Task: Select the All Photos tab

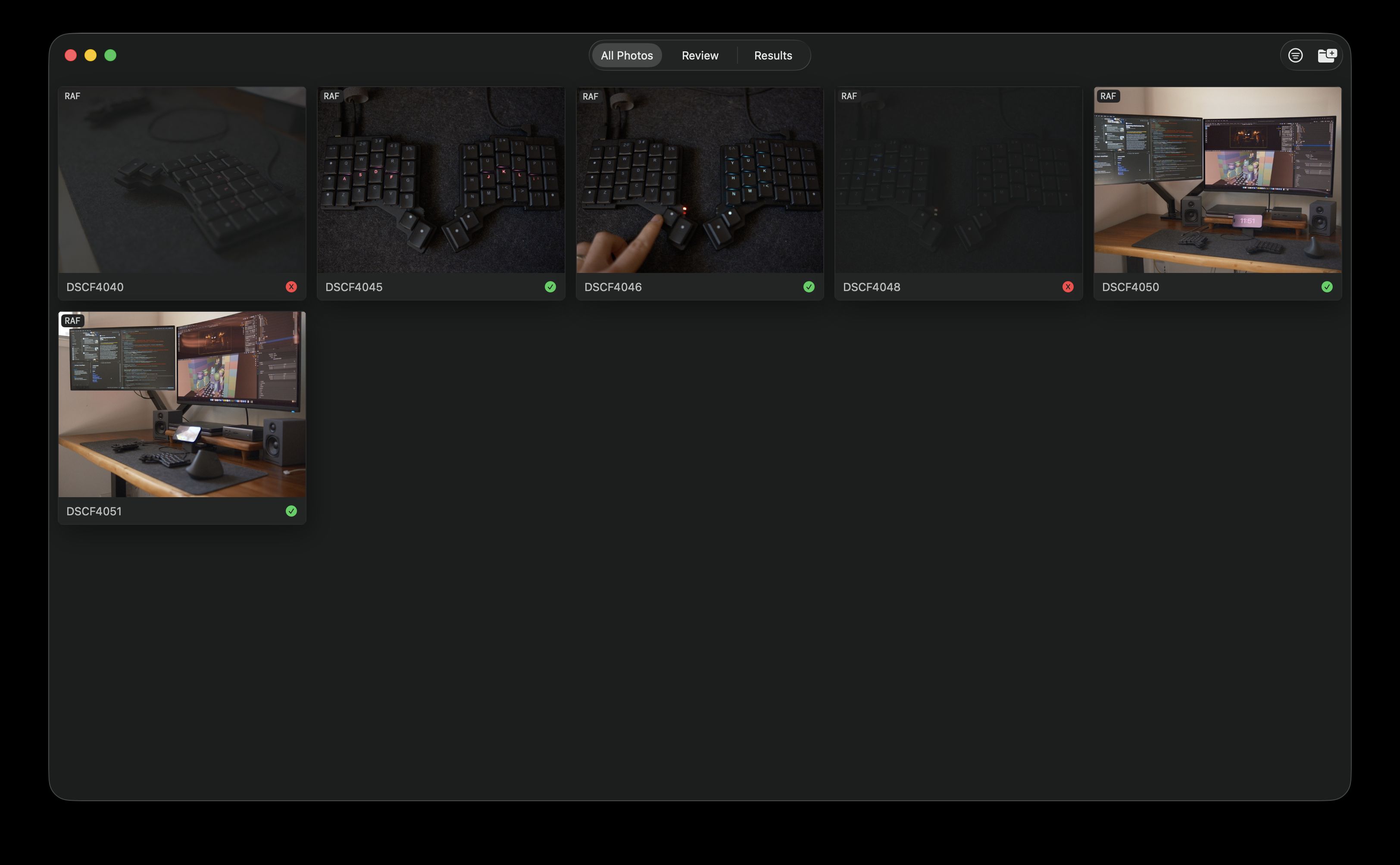Action: pyautogui.click(x=626, y=55)
